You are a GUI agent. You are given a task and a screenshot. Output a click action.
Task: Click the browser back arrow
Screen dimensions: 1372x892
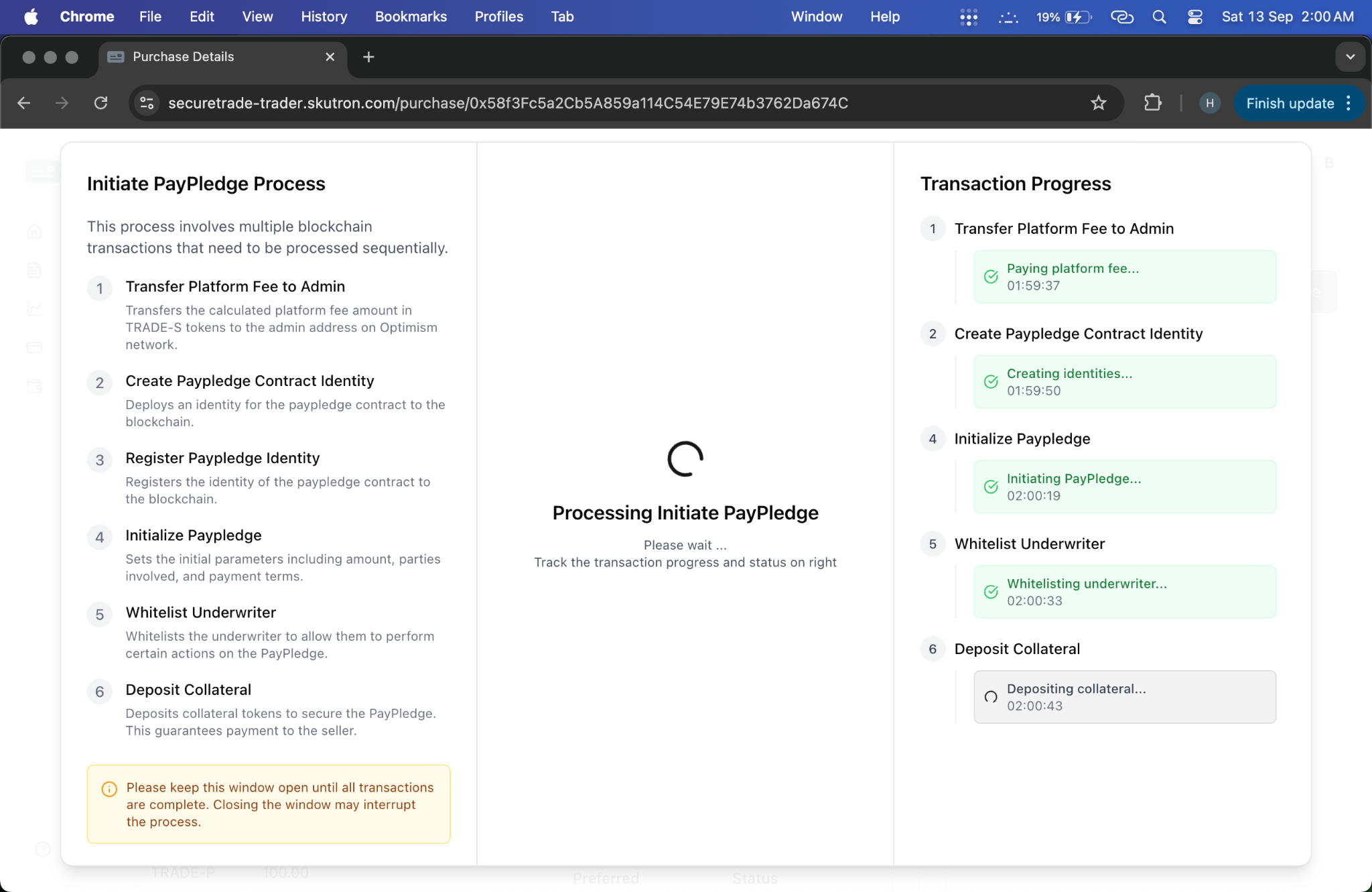point(24,103)
